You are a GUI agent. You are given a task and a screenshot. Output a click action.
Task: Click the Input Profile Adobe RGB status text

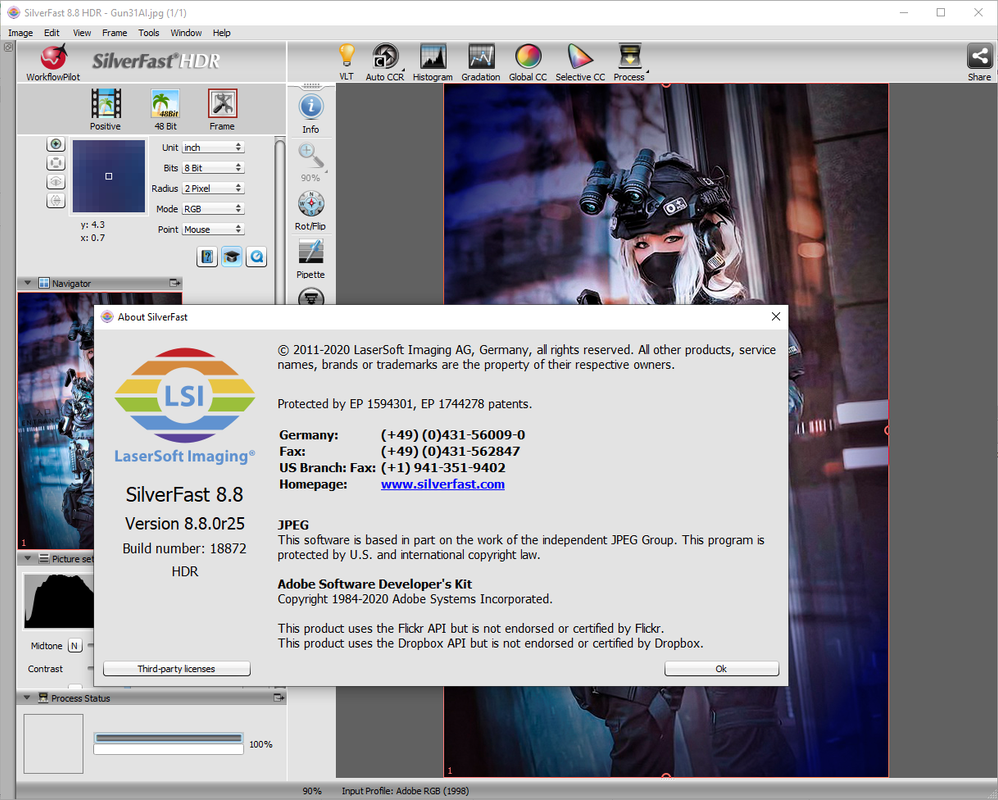click(x=405, y=790)
